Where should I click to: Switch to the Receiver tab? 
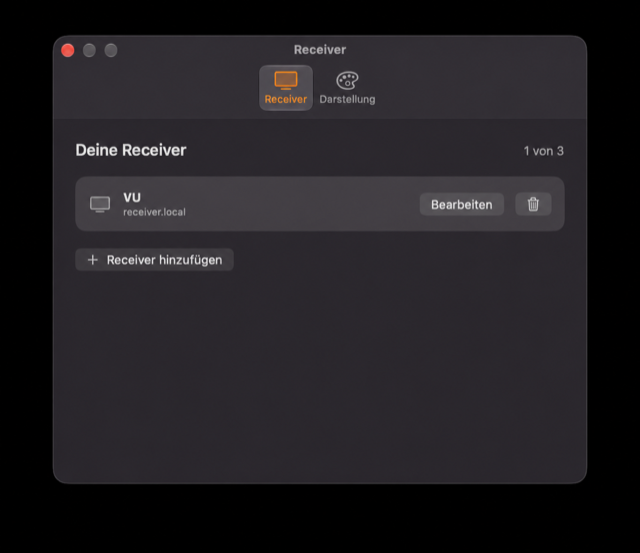pyautogui.click(x=286, y=88)
